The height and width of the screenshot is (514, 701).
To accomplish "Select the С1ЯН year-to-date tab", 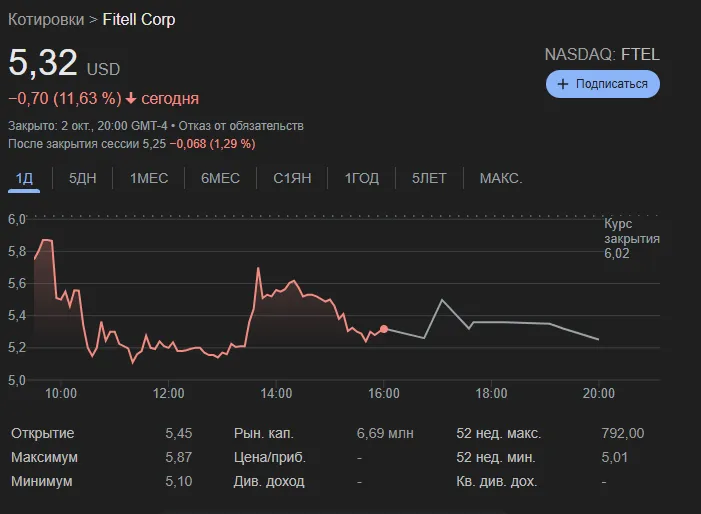I will [292, 178].
